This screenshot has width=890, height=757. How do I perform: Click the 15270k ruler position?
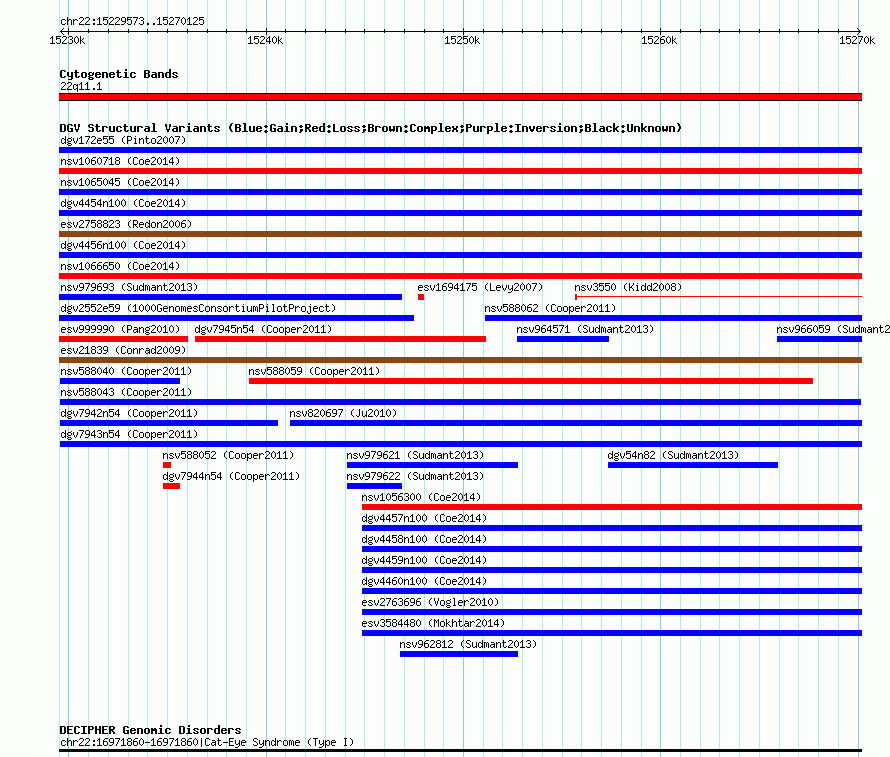pos(857,40)
